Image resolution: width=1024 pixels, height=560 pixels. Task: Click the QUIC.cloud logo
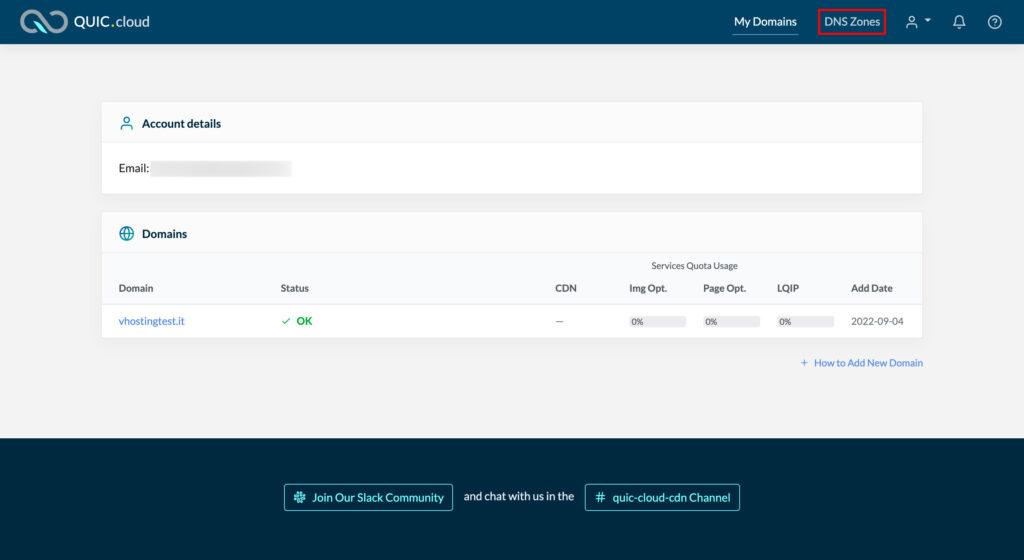85,22
